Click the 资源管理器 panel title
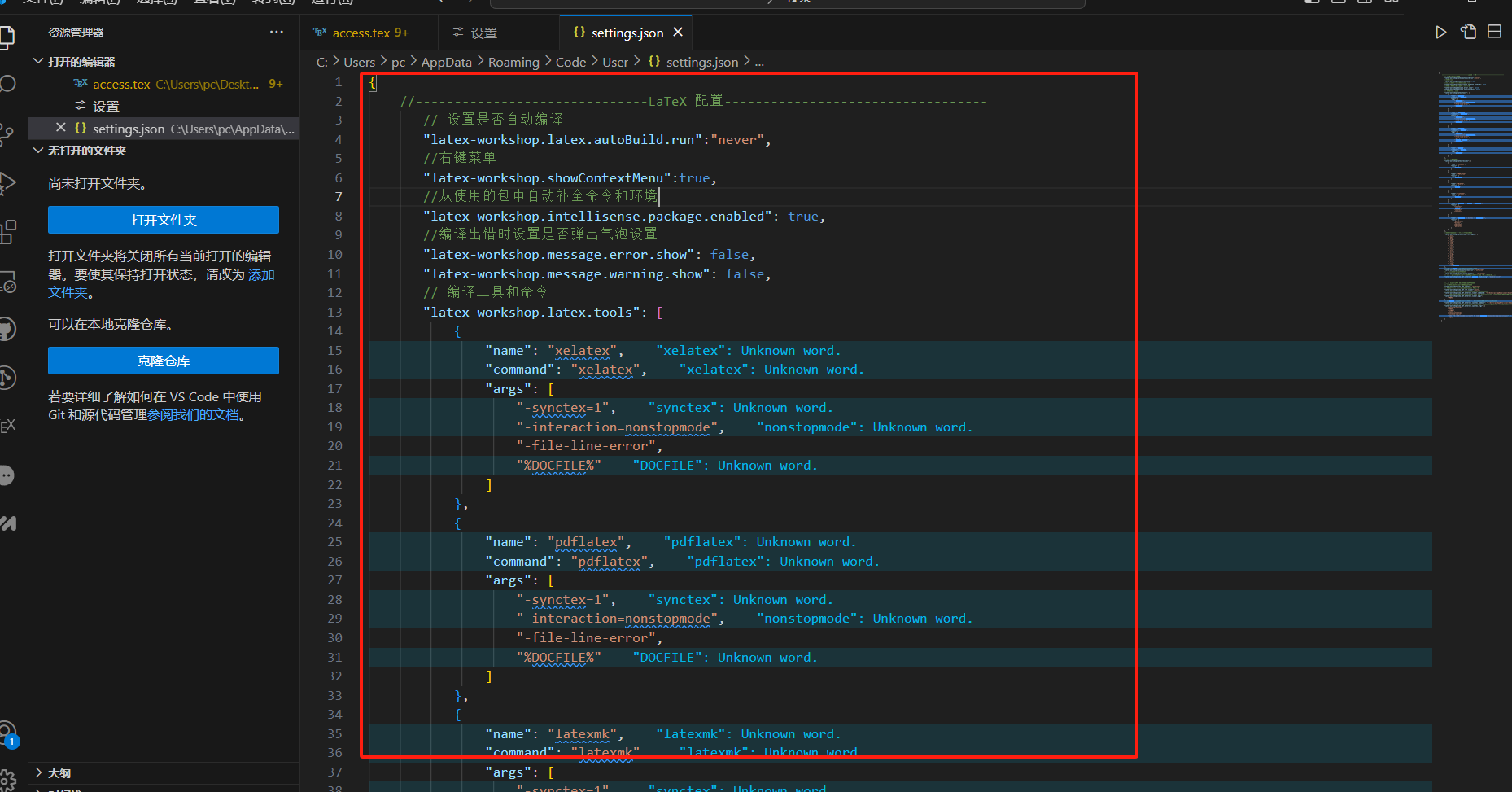The image size is (1512, 792). pyautogui.click(x=76, y=33)
